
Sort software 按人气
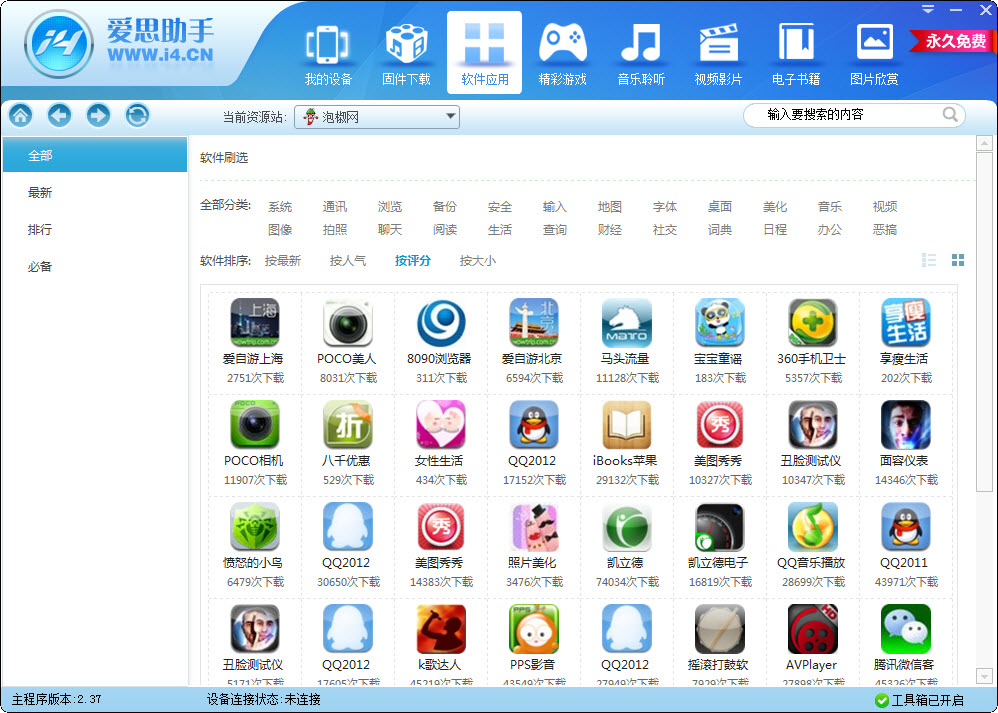click(348, 260)
